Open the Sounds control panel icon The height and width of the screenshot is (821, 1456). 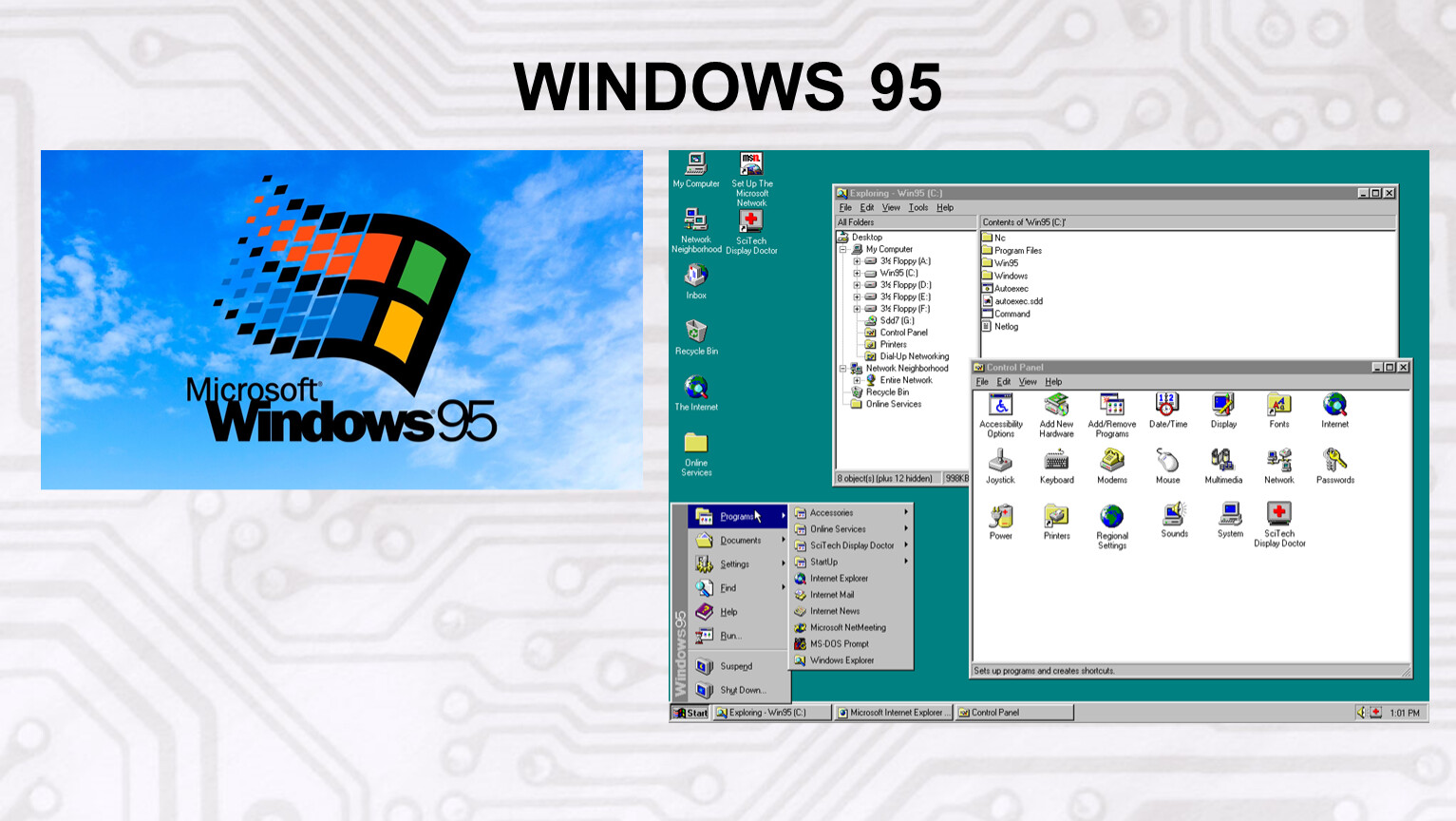tap(1174, 516)
